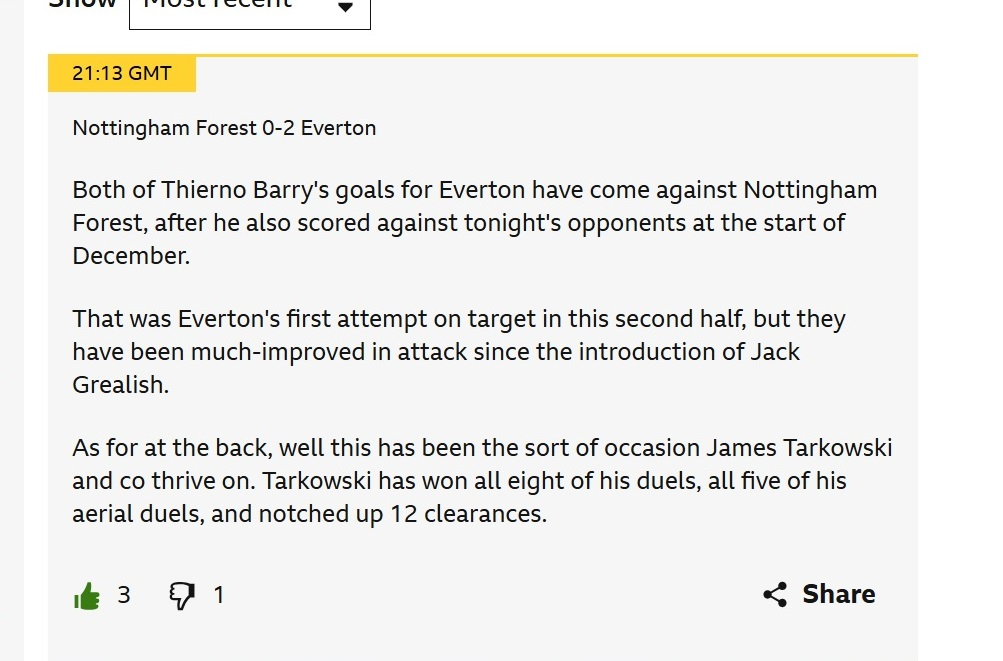1003x661 pixels.
Task: Click the Show label beside the dropdown
Action: tap(83, 5)
